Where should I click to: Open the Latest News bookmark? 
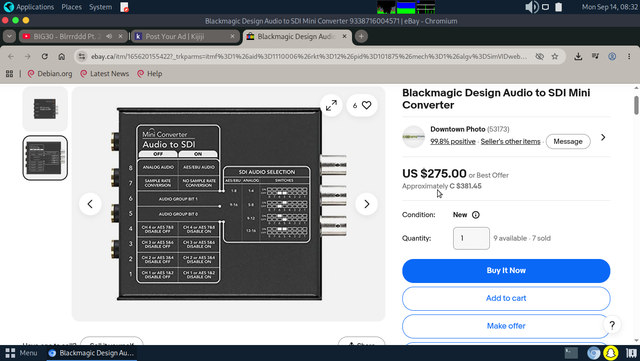tap(104, 74)
